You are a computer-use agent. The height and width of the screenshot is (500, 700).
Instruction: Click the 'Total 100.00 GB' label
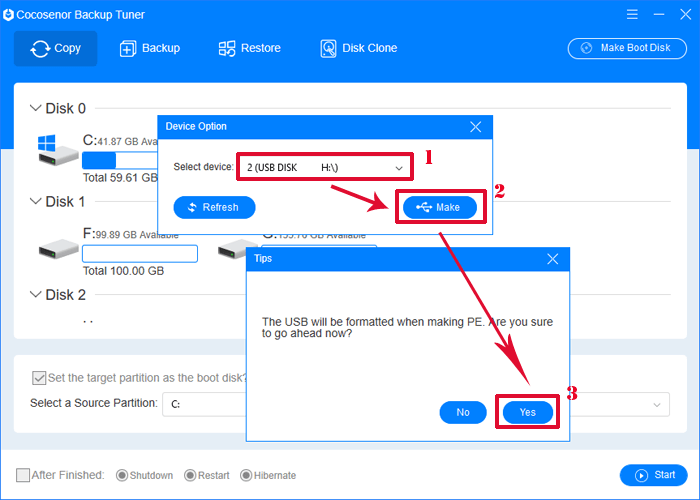pyautogui.click(x=123, y=271)
